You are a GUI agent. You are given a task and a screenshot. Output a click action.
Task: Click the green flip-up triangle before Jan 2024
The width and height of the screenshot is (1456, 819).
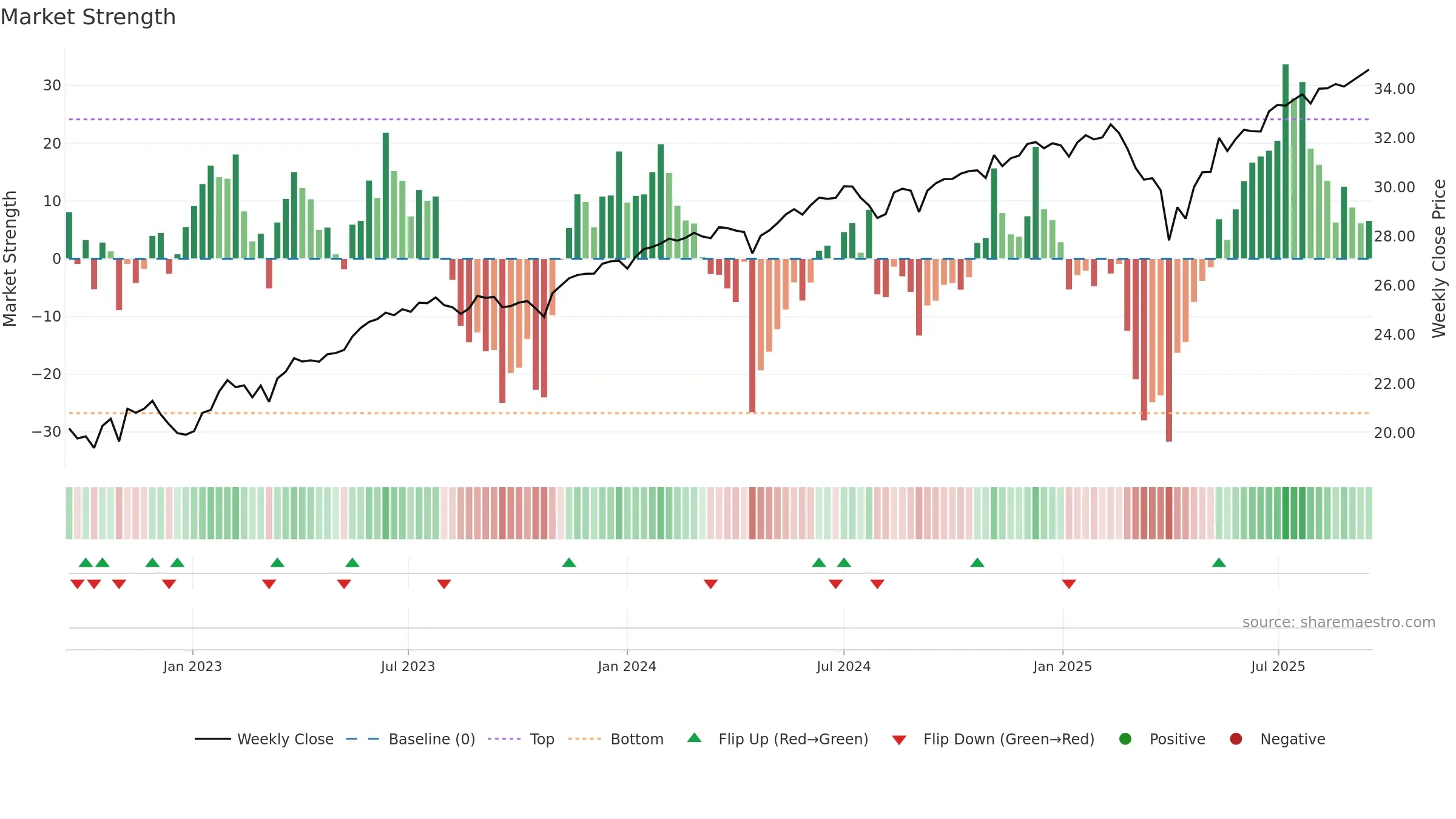568,562
